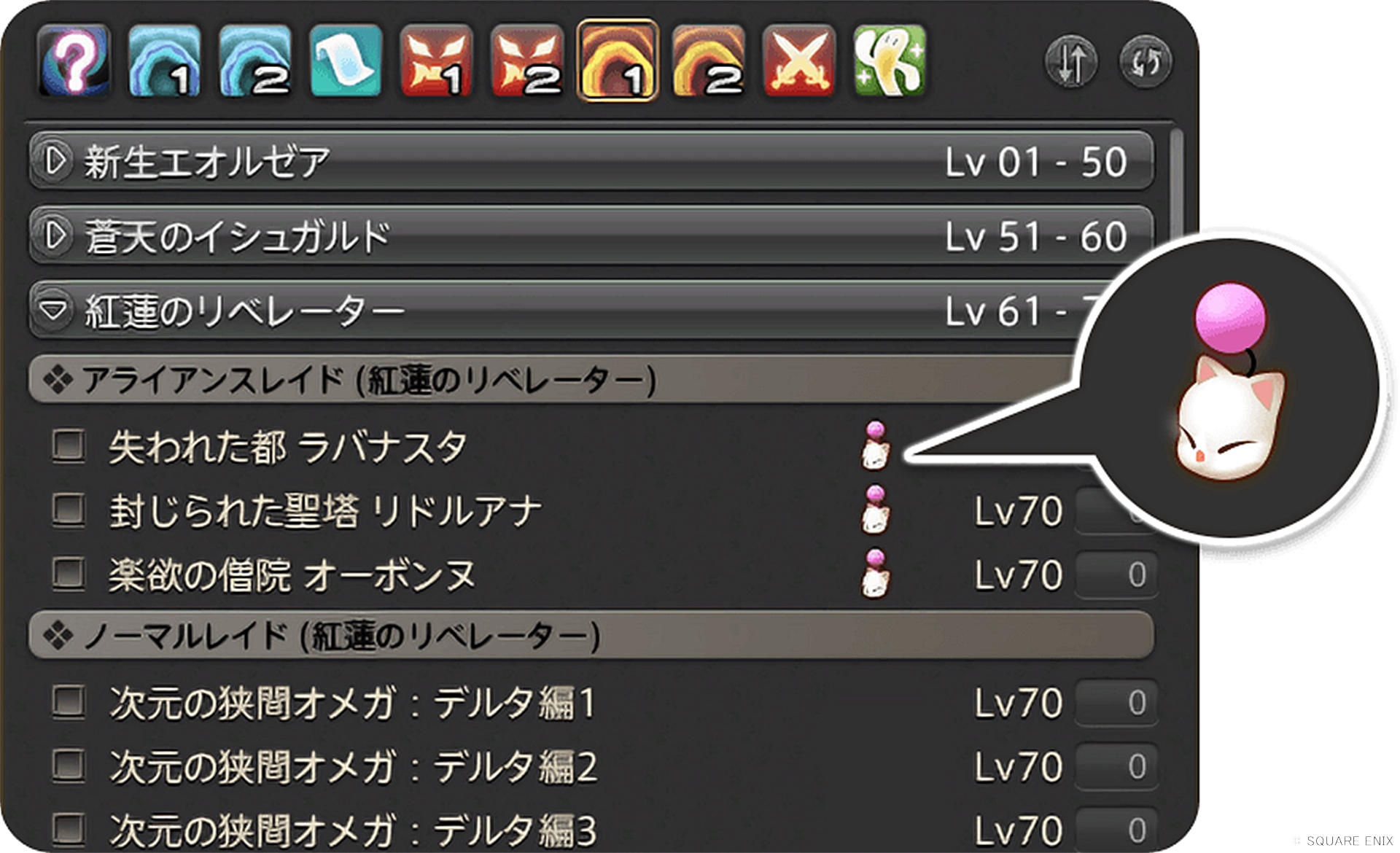Expand the 蒼天のイシュガルド Lv 51-60 section
Viewport: 1400px width, 853px height.
591,235
